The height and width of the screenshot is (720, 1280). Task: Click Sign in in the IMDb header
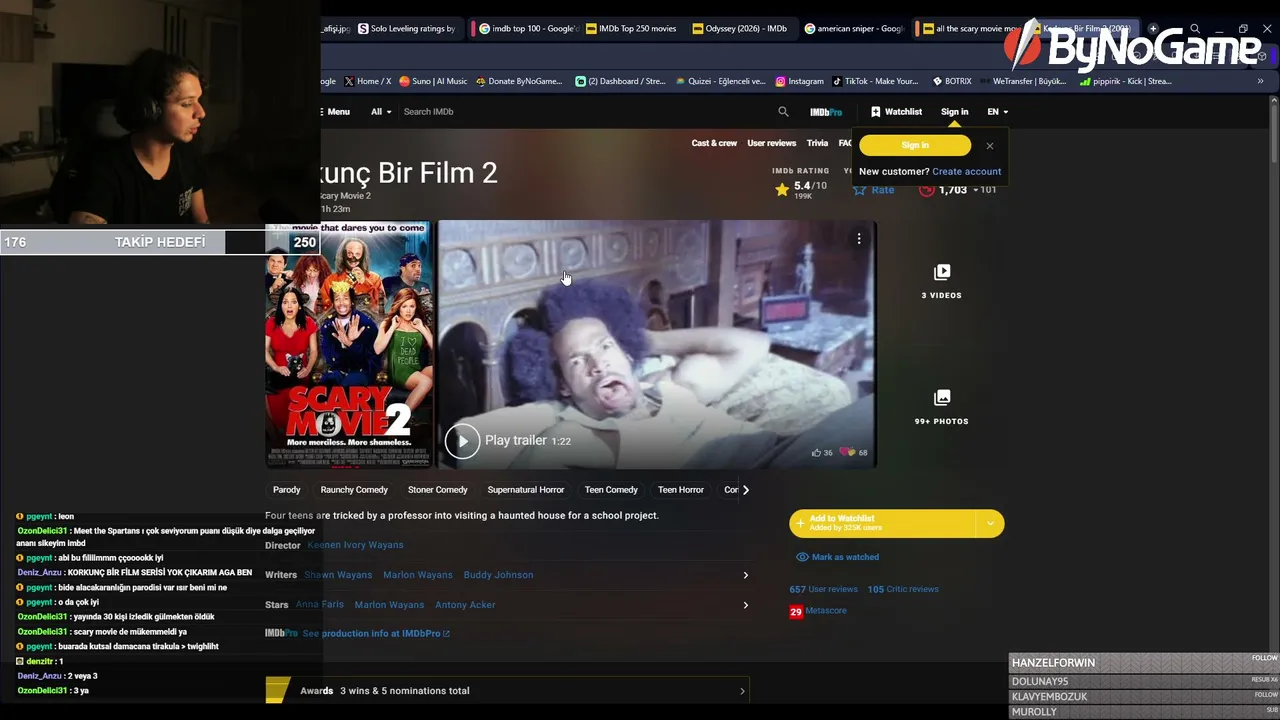954,112
